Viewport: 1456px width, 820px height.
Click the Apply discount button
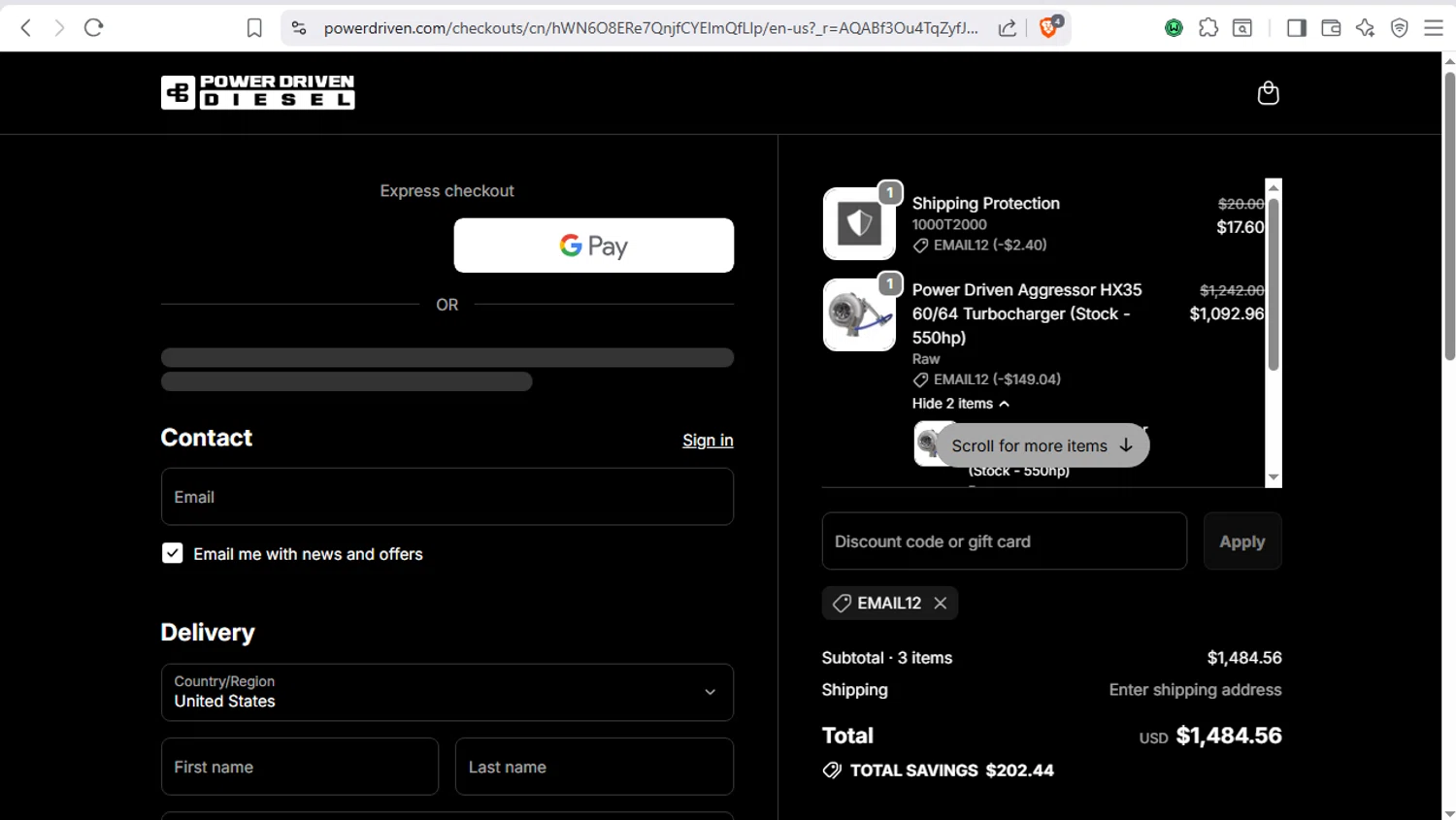point(1242,541)
